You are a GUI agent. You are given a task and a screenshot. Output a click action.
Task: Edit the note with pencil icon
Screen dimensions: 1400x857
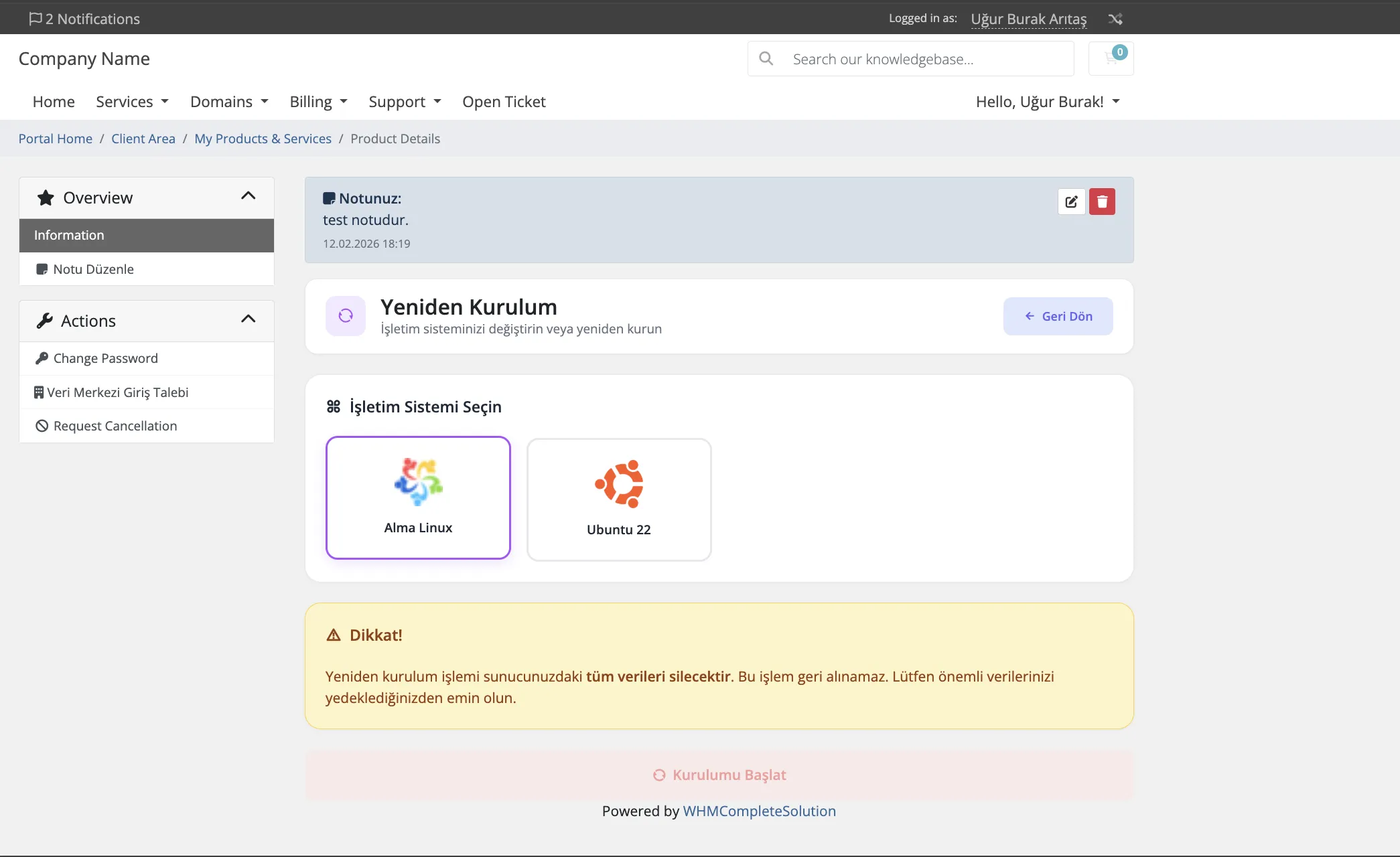[x=1071, y=202]
